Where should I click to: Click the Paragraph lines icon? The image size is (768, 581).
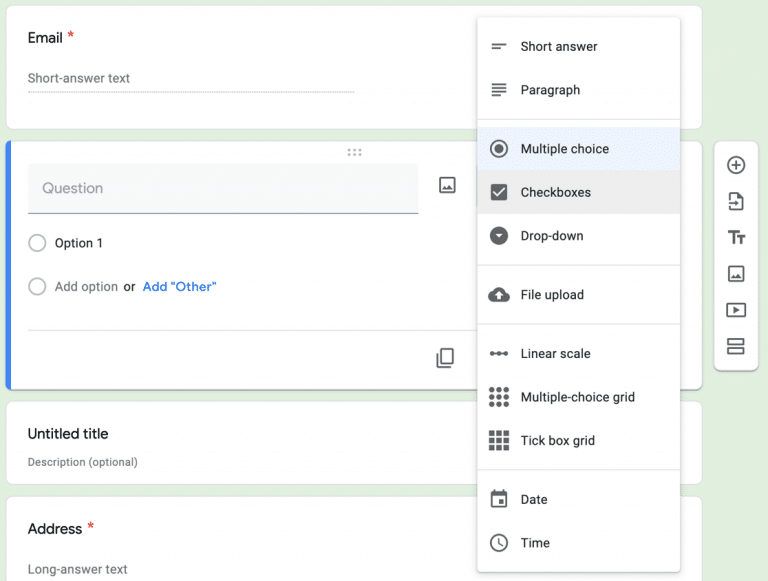click(499, 90)
